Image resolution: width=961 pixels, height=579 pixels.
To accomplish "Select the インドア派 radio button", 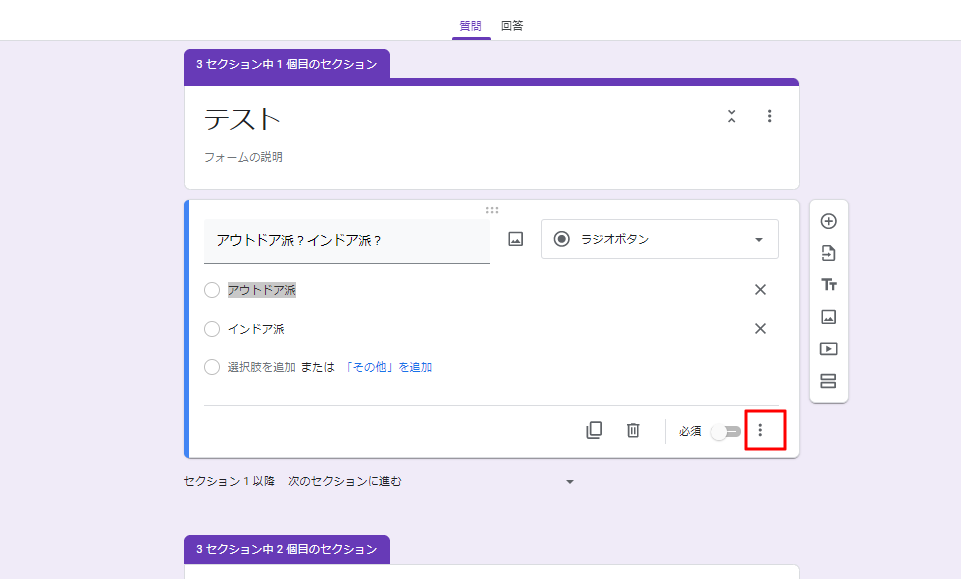I will (x=212, y=329).
